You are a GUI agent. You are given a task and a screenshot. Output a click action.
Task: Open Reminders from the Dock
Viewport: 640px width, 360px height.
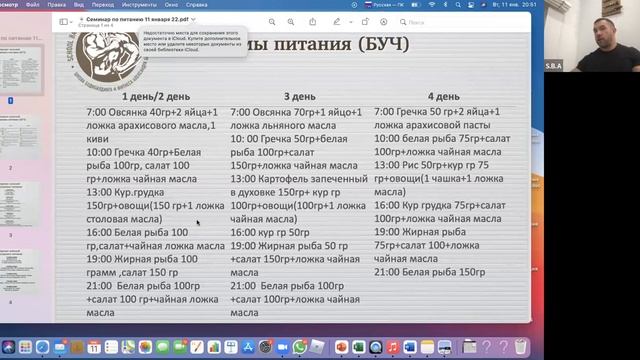click(x=111, y=347)
